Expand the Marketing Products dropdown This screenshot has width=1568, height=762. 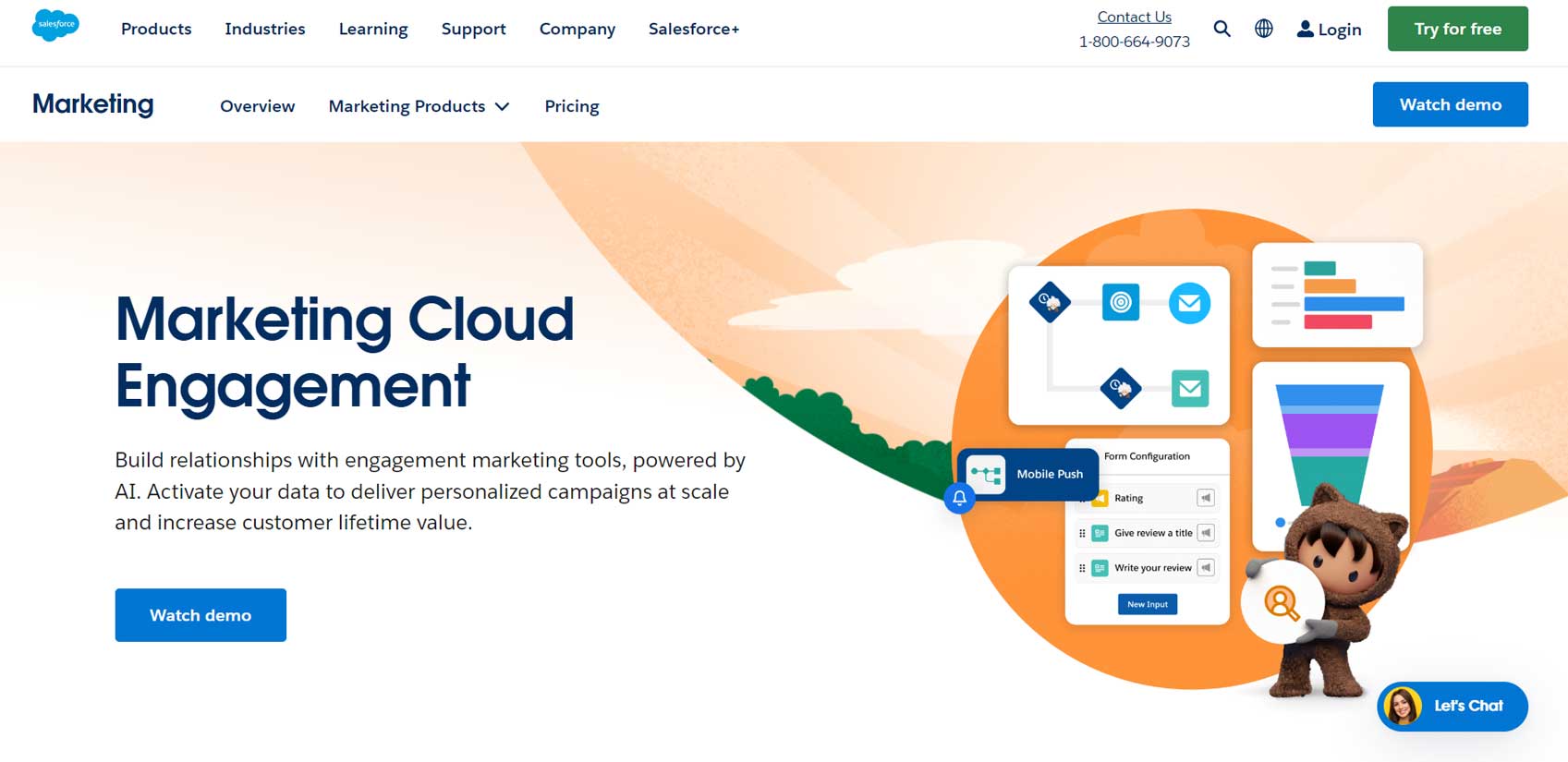pos(419,106)
